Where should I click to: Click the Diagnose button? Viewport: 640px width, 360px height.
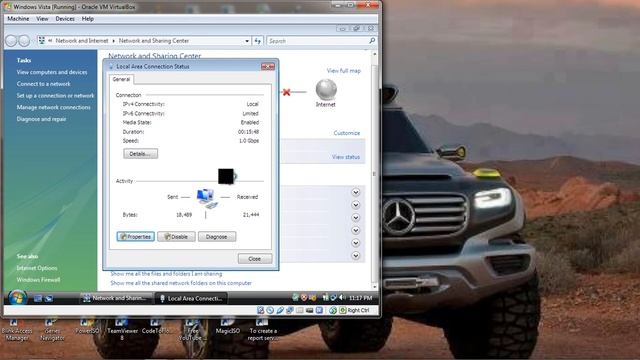pyautogui.click(x=217, y=237)
